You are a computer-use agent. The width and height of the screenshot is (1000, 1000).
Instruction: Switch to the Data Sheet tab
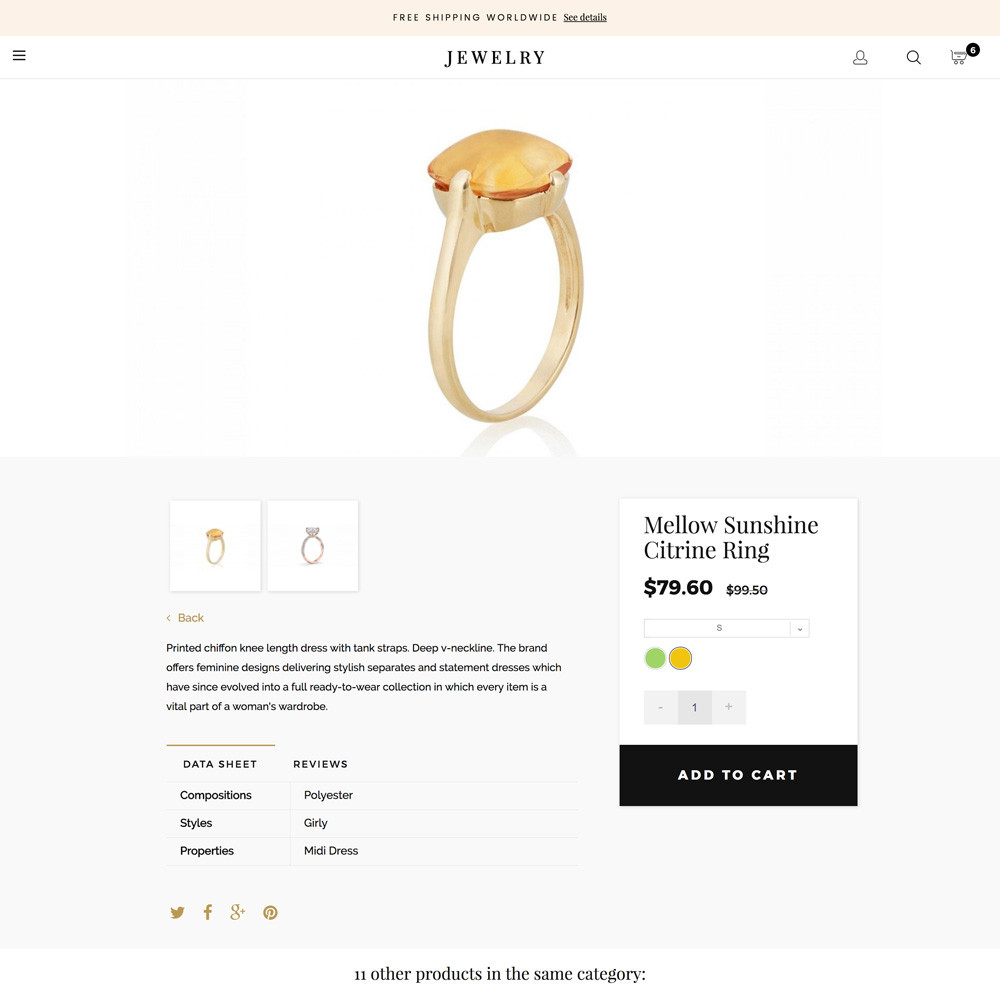(x=220, y=764)
